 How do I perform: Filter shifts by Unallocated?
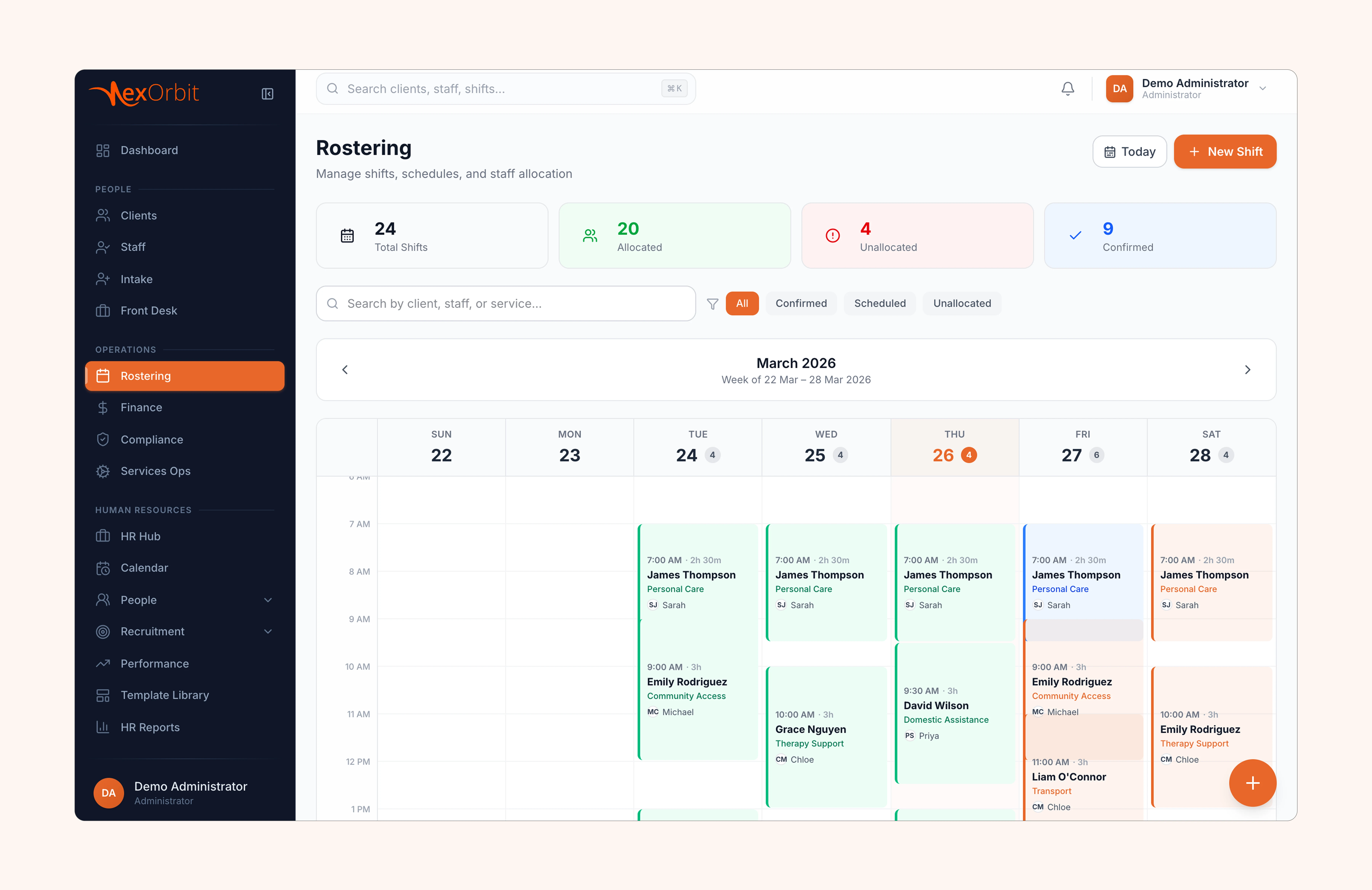pyautogui.click(x=962, y=303)
